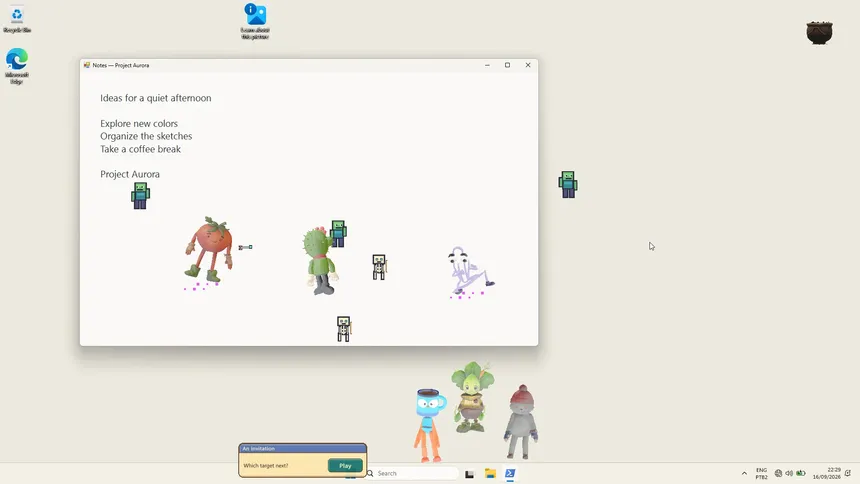The width and height of the screenshot is (860, 484).
Task: Click the volume speaker icon in tray
Action: 789,473
